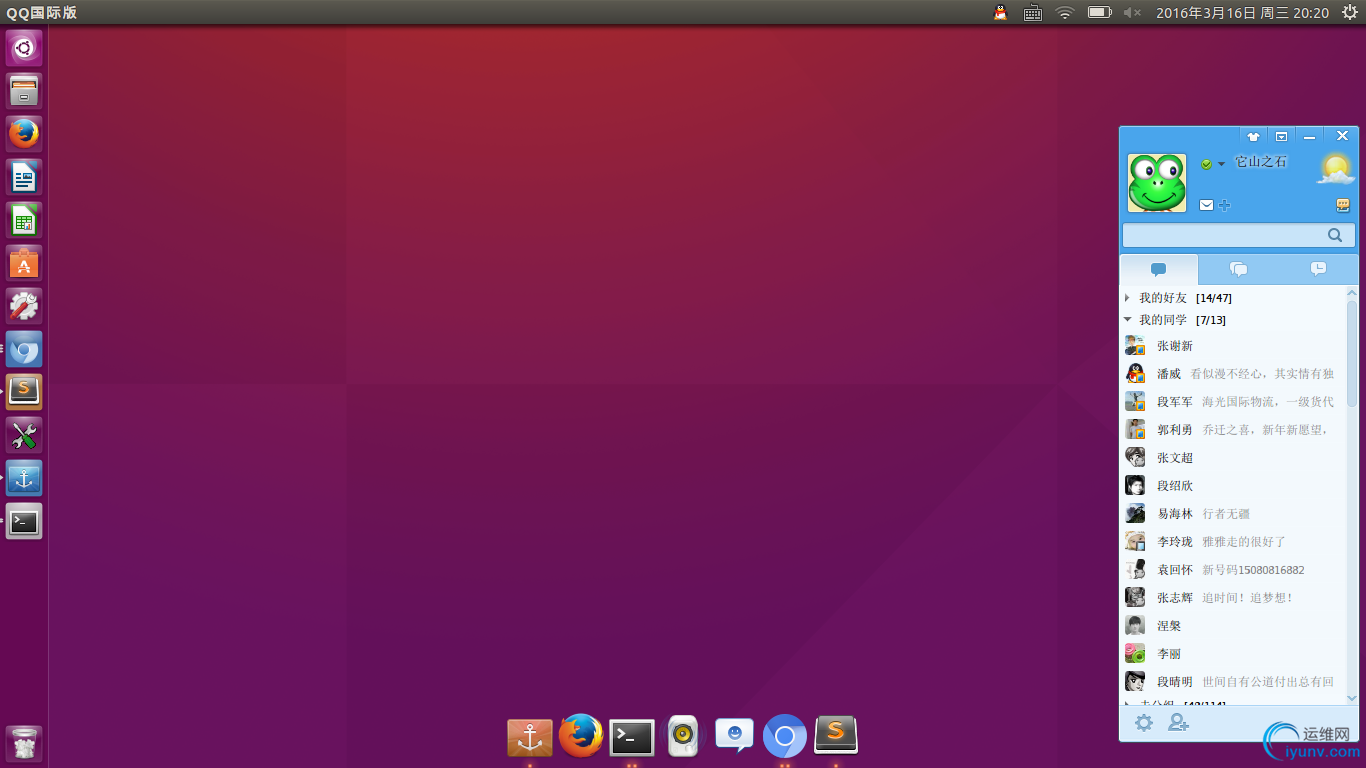Open the QQ main menu dropdown button in title bar
The height and width of the screenshot is (768, 1366).
pyautogui.click(x=1281, y=136)
